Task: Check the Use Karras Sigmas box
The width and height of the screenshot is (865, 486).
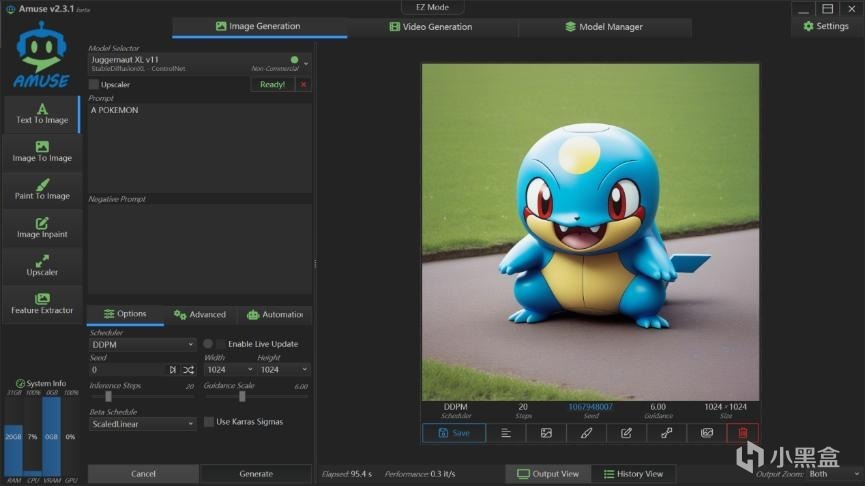Action: [x=209, y=422]
